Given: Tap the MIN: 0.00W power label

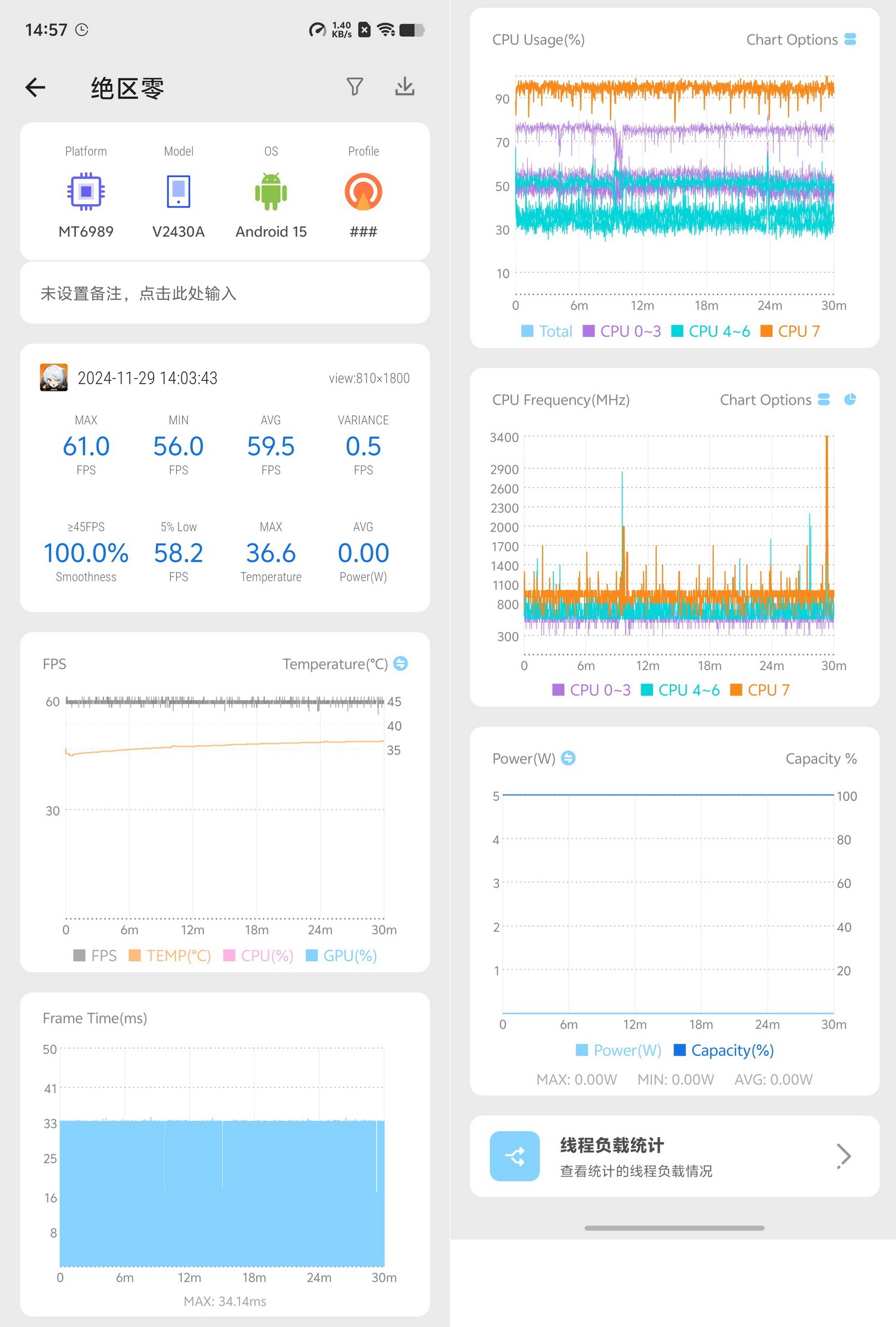Looking at the screenshot, I should pos(676,1079).
